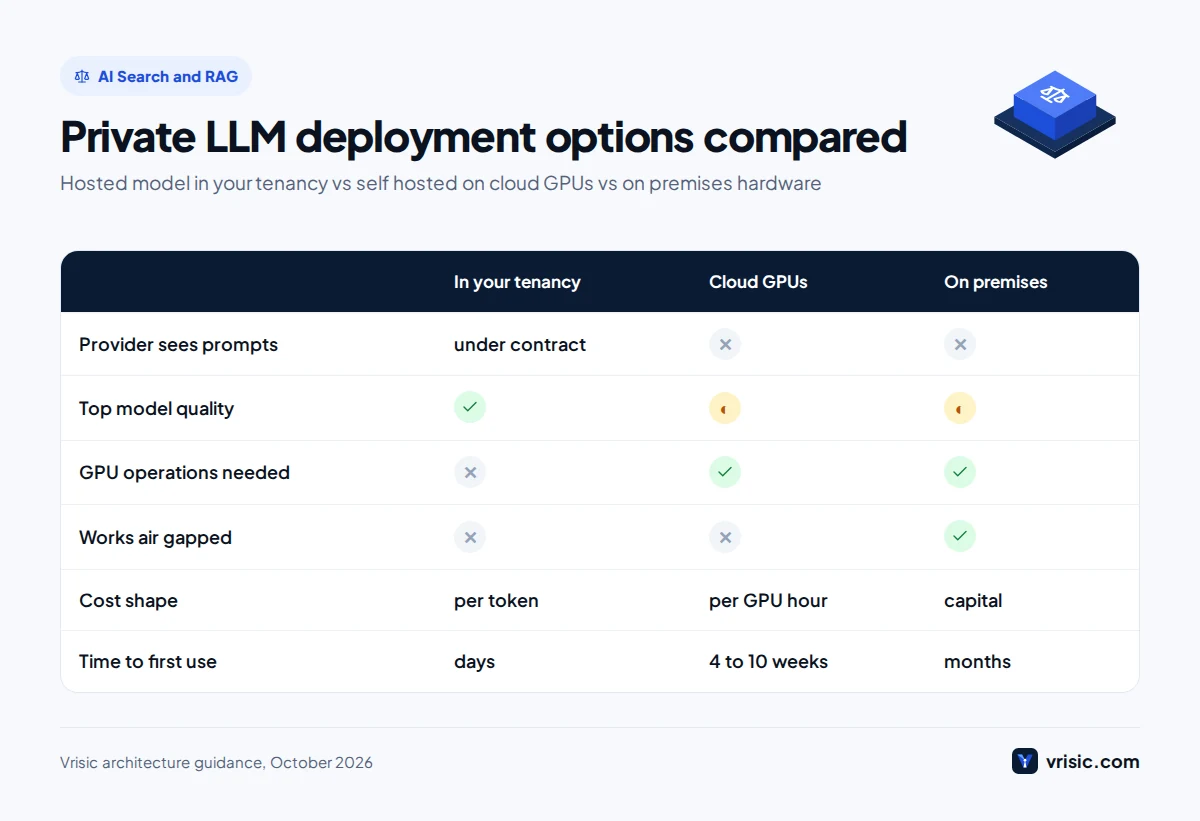
Task: Click the Time to first use row label
Action: coord(148,661)
